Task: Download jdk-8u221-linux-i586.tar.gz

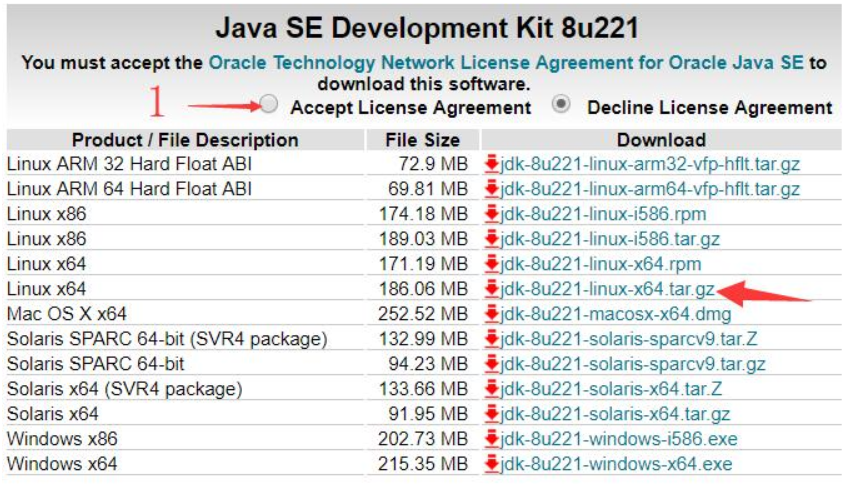Action: pos(610,239)
